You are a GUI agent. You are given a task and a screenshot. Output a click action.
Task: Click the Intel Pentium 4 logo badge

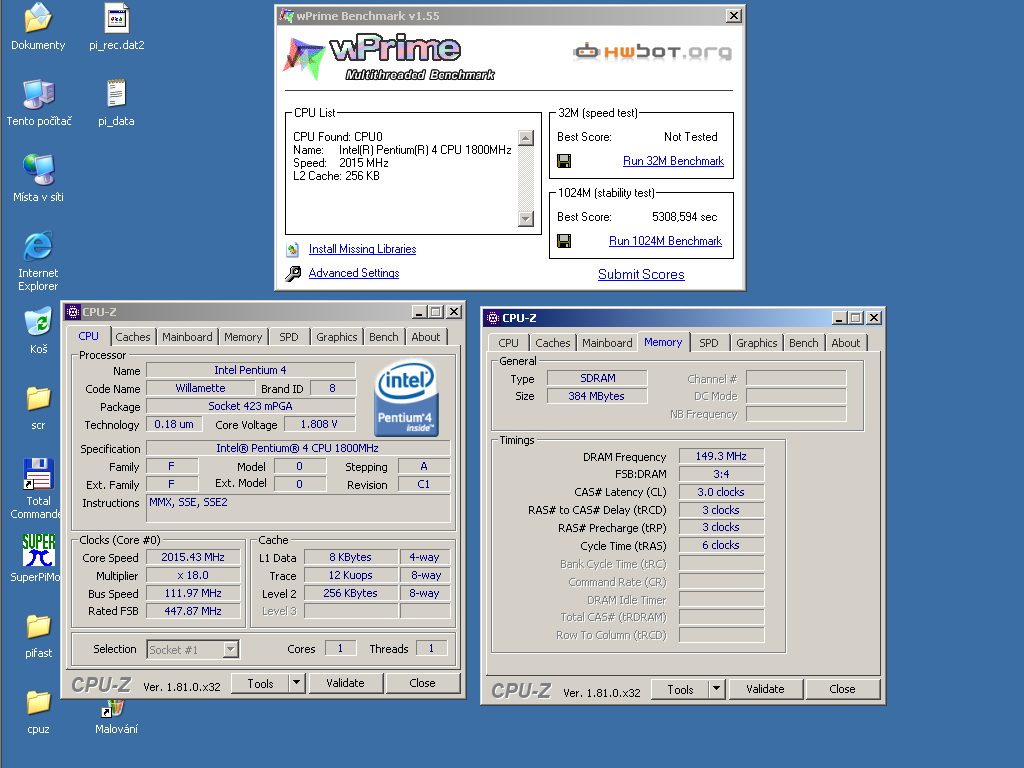pos(406,399)
